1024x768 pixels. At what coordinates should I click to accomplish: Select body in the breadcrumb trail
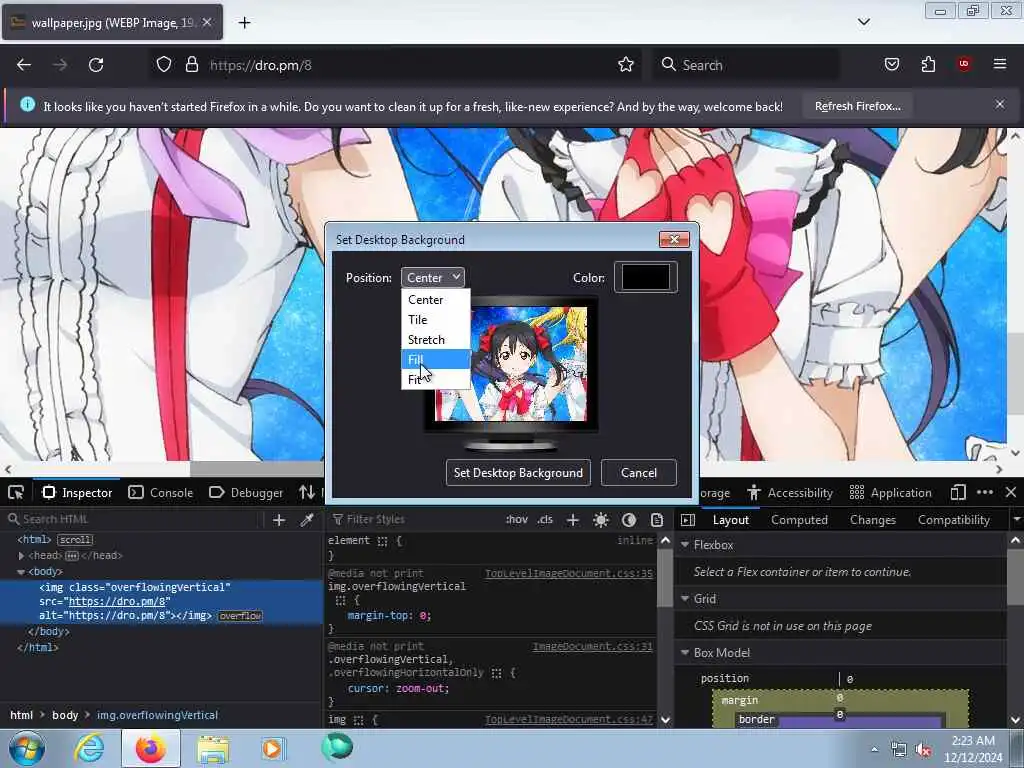click(65, 715)
